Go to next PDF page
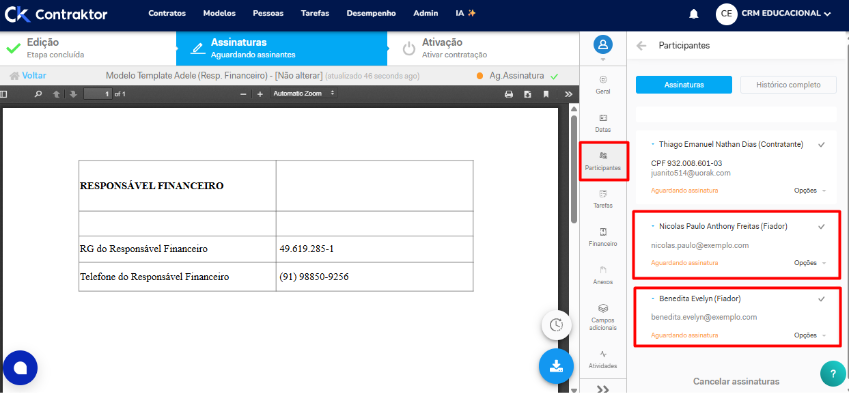 (74, 94)
